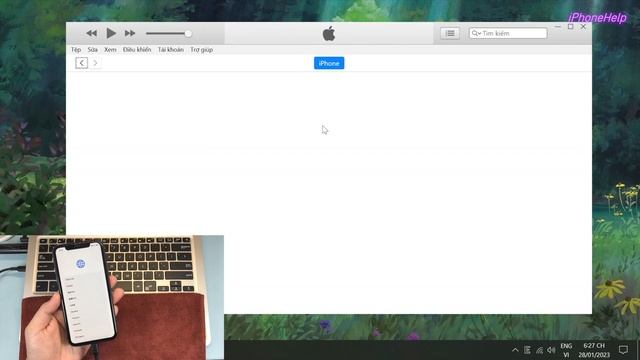Close the iTunes window
640x360 pixels.
[583, 27]
